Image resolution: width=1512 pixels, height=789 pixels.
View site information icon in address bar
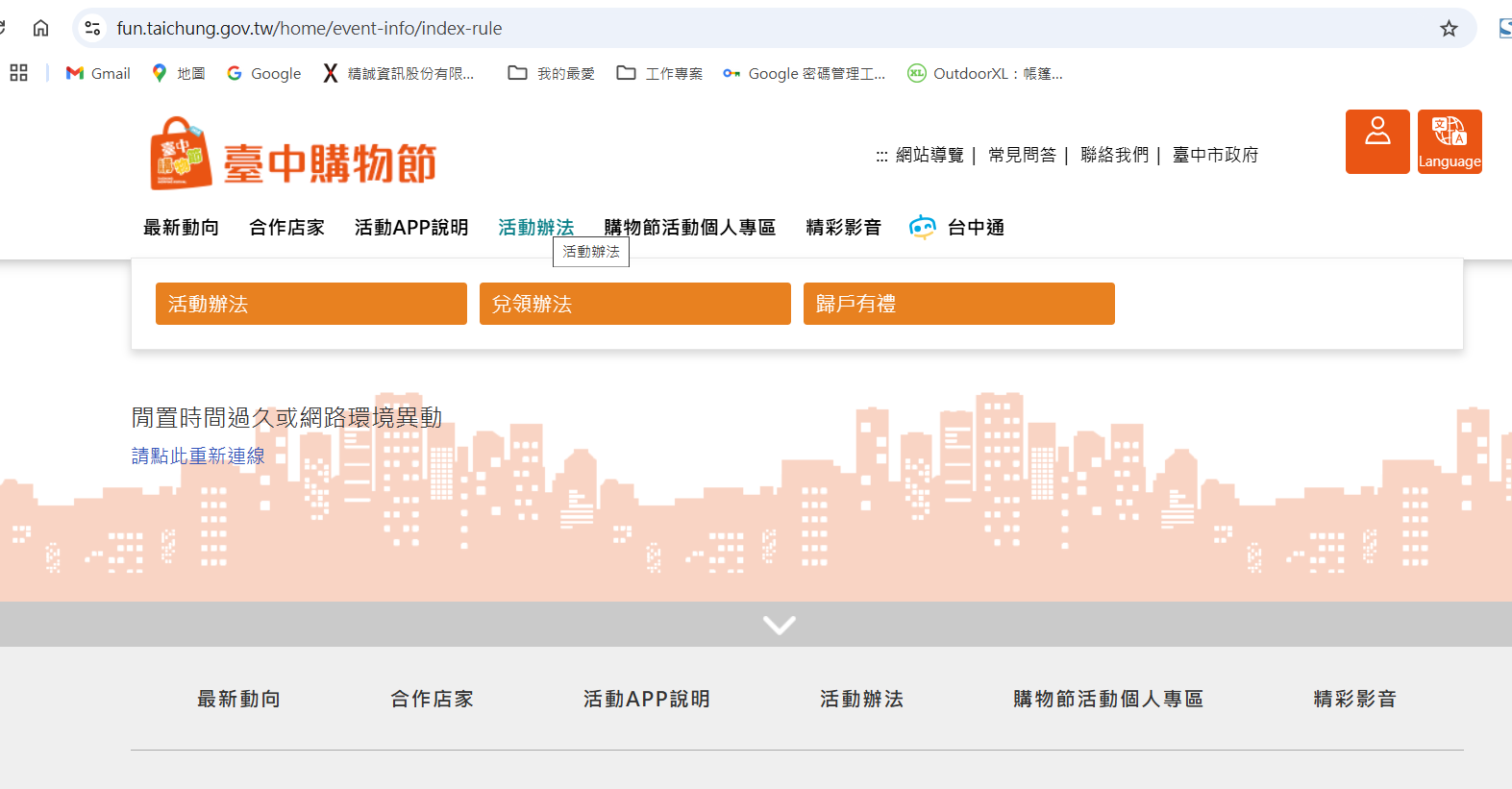(x=92, y=29)
